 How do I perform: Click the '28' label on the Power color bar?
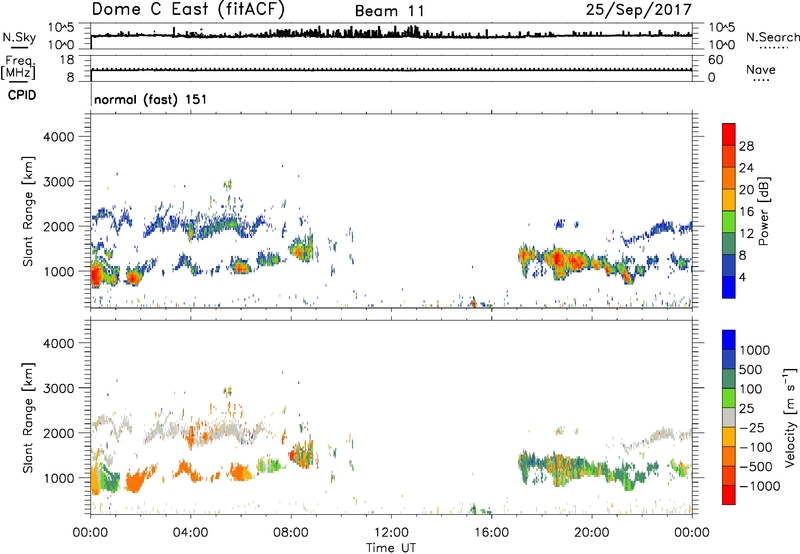pos(746,146)
